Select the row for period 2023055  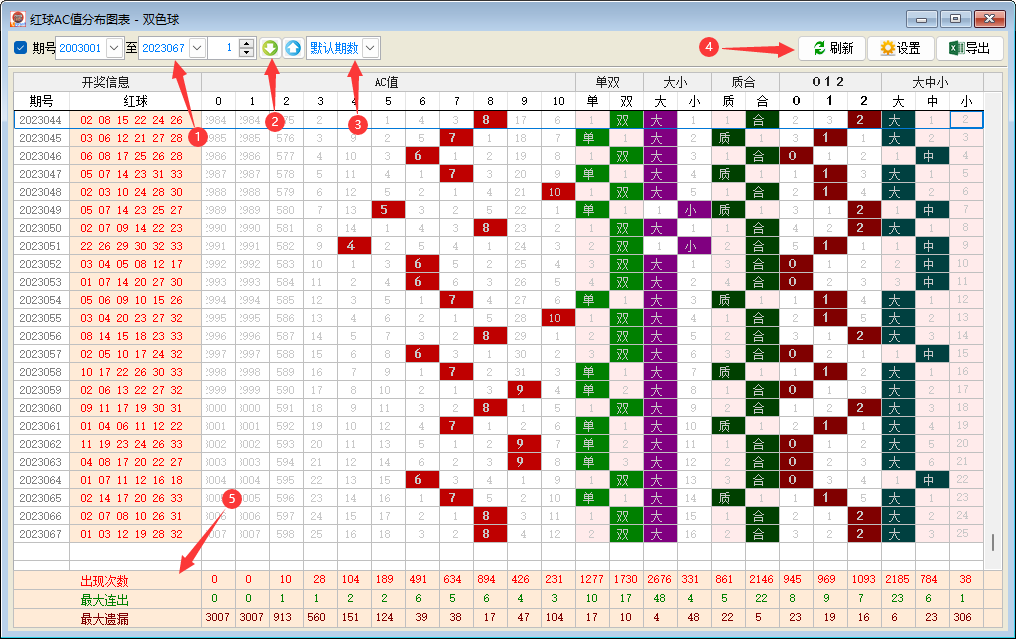pyautogui.click(x=41, y=318)
